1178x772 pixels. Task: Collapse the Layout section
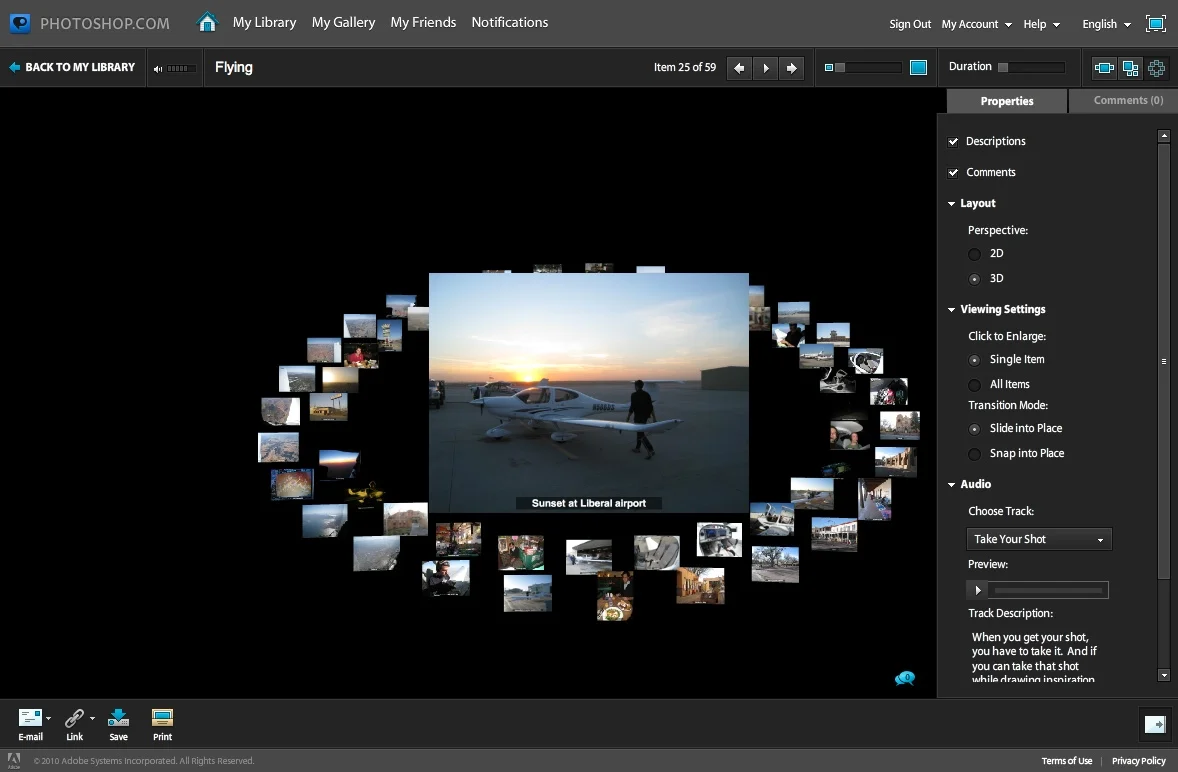point(952,204)
